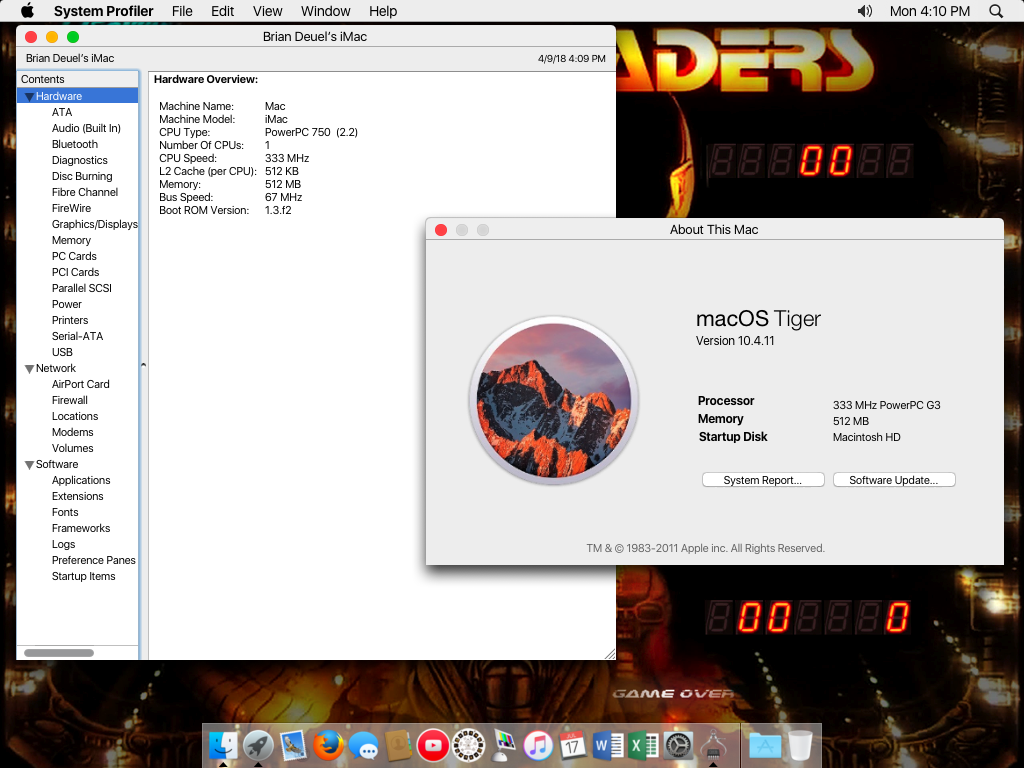Viewport: 1024px width, 768px height.
Task: Open Contacts address book icon
Action: point(398,745)
